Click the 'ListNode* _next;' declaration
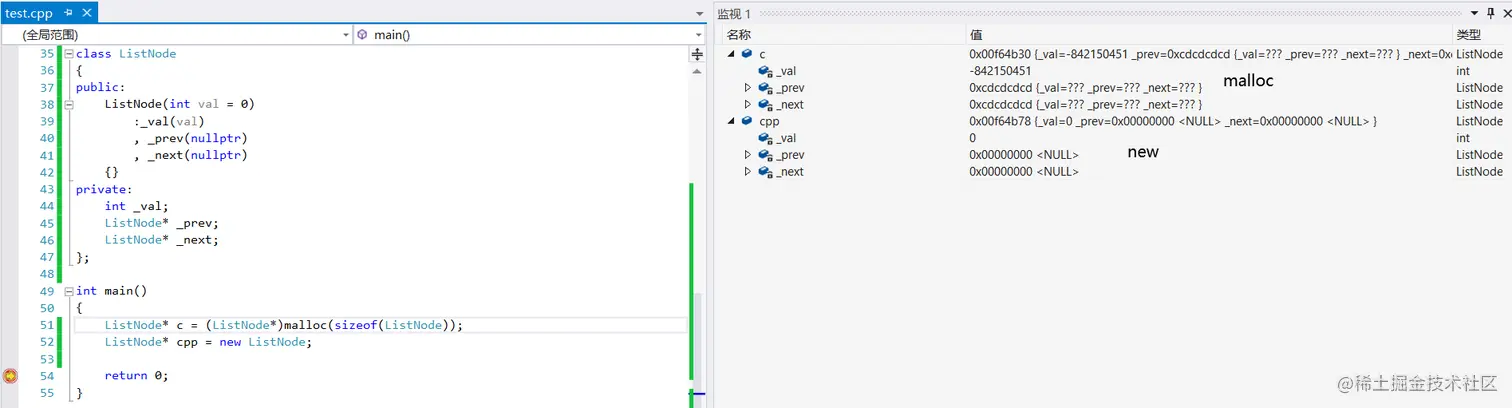1512x408 pixels. 161,240
